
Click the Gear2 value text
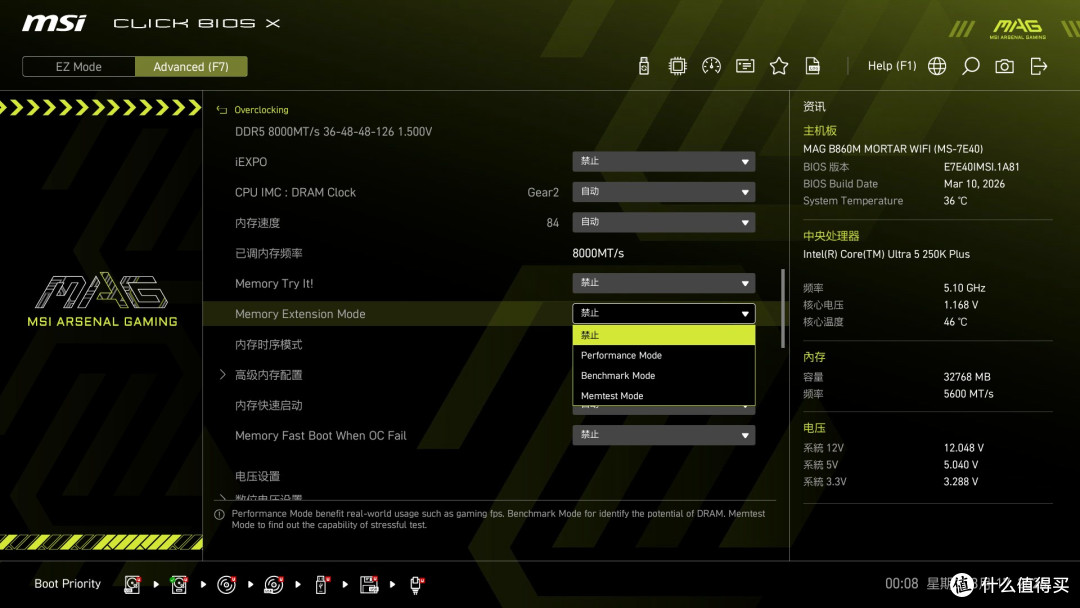pos(543,193)
